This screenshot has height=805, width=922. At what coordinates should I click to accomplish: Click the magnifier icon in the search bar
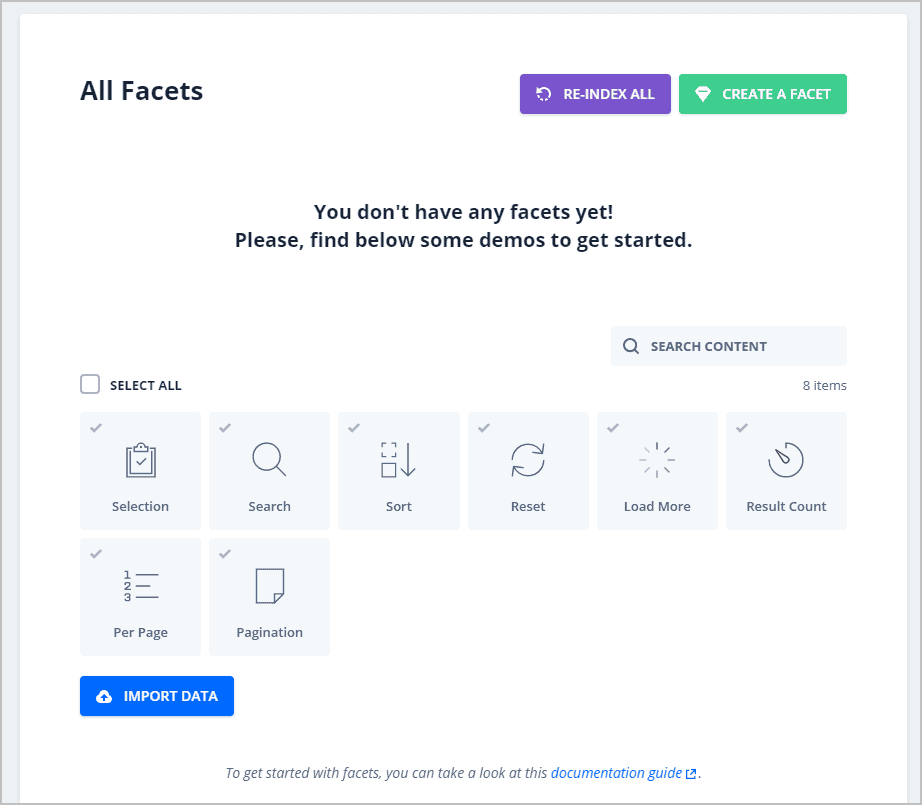point(631,345)
